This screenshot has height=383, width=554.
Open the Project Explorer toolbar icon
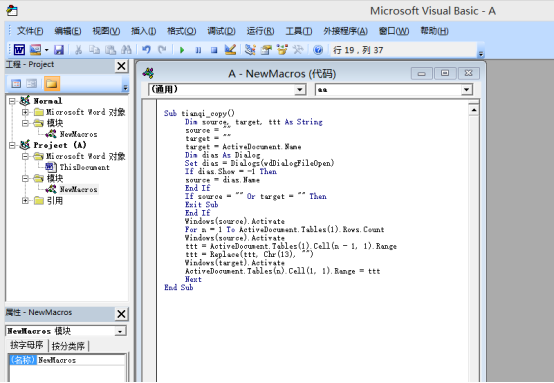click(x=251, y=50)
